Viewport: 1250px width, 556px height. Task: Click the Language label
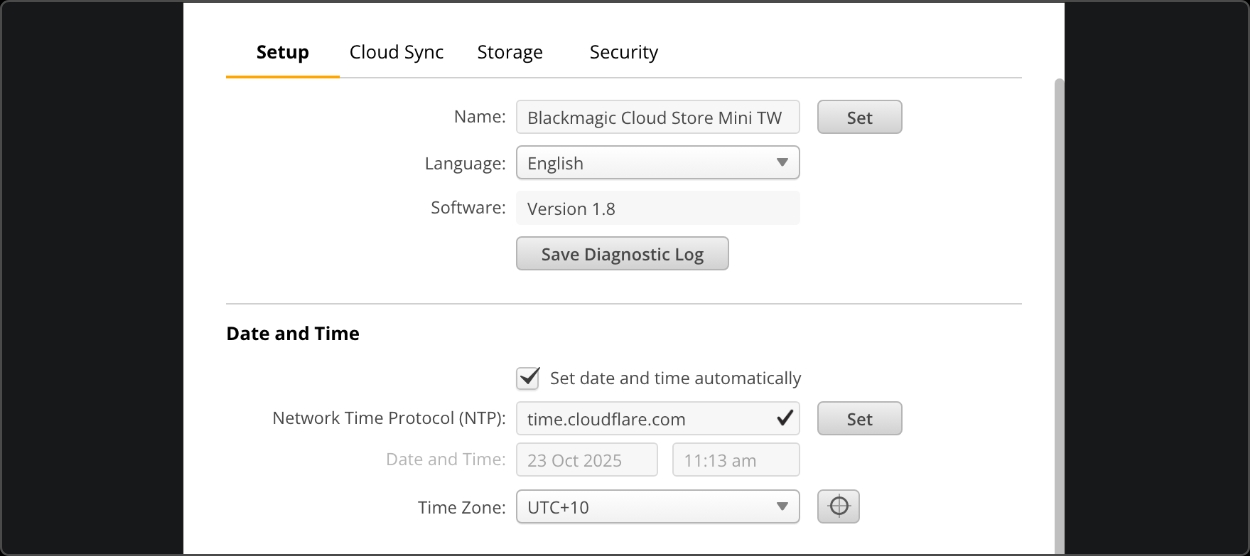(x=465, y=163)
